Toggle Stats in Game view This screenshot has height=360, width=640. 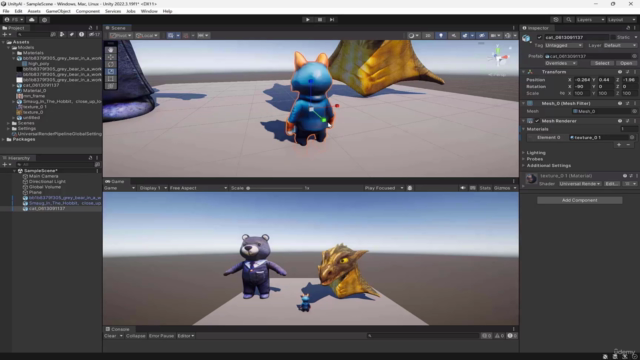[485, 188]
